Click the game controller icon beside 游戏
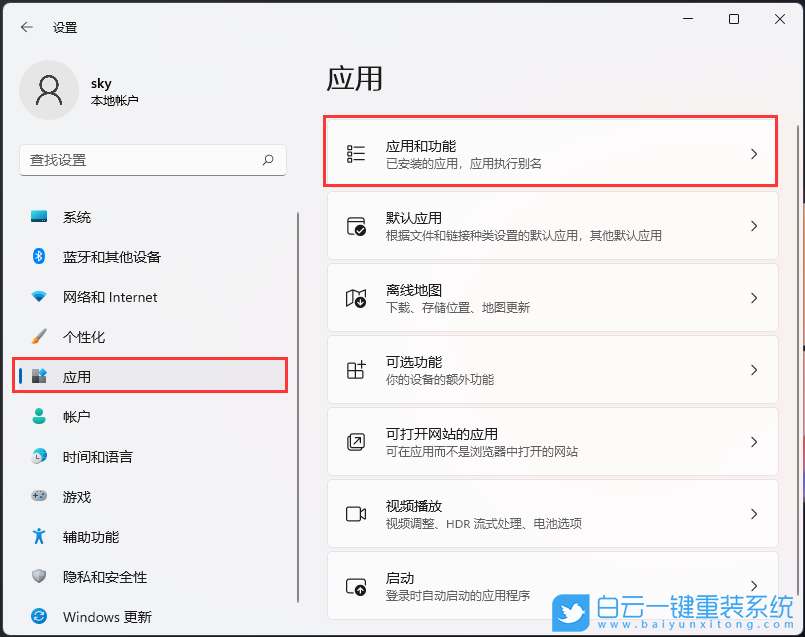 click(x=39, y=497)
